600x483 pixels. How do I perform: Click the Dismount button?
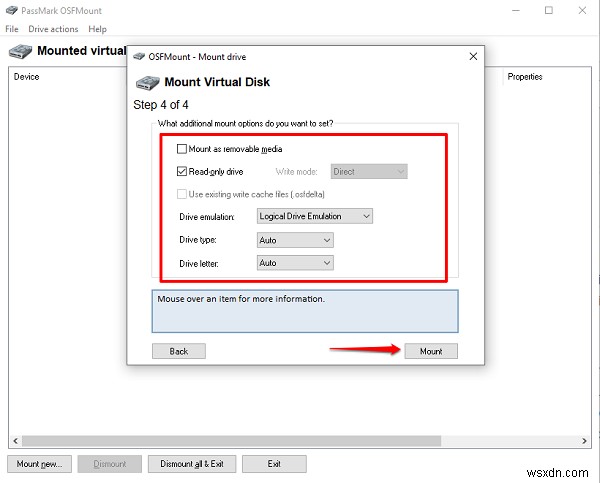(x=110, y=464)
